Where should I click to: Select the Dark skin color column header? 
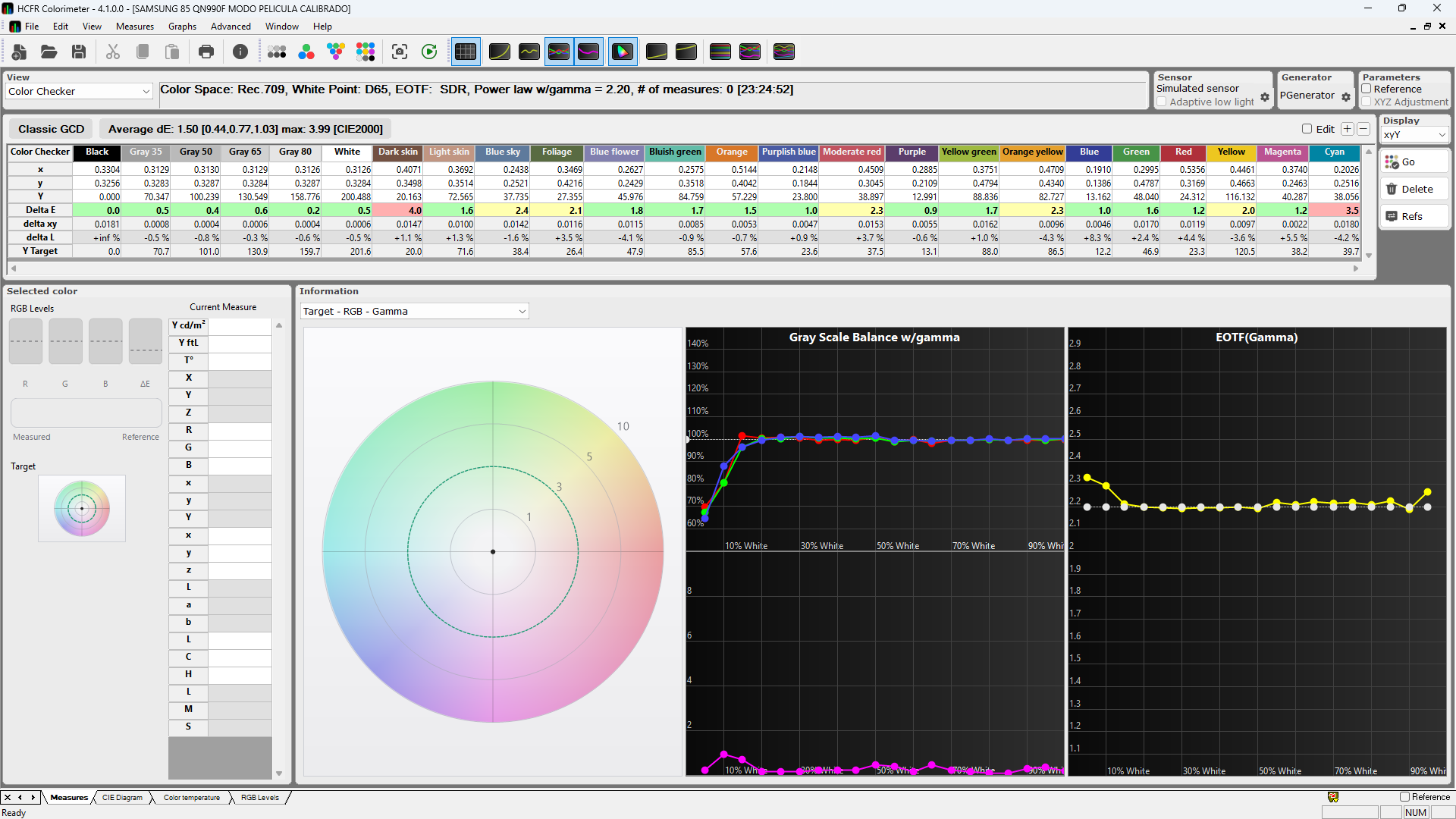tap(398, 152)
